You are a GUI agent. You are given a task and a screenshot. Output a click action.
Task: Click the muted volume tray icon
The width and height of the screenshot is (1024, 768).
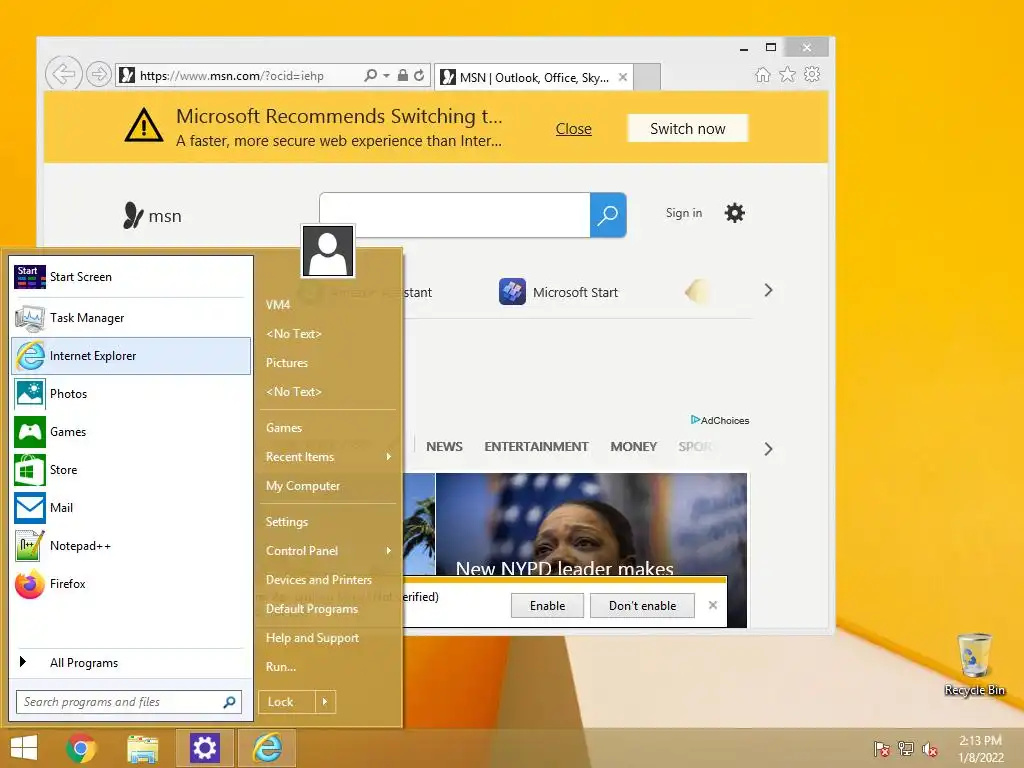coord(930,749)
